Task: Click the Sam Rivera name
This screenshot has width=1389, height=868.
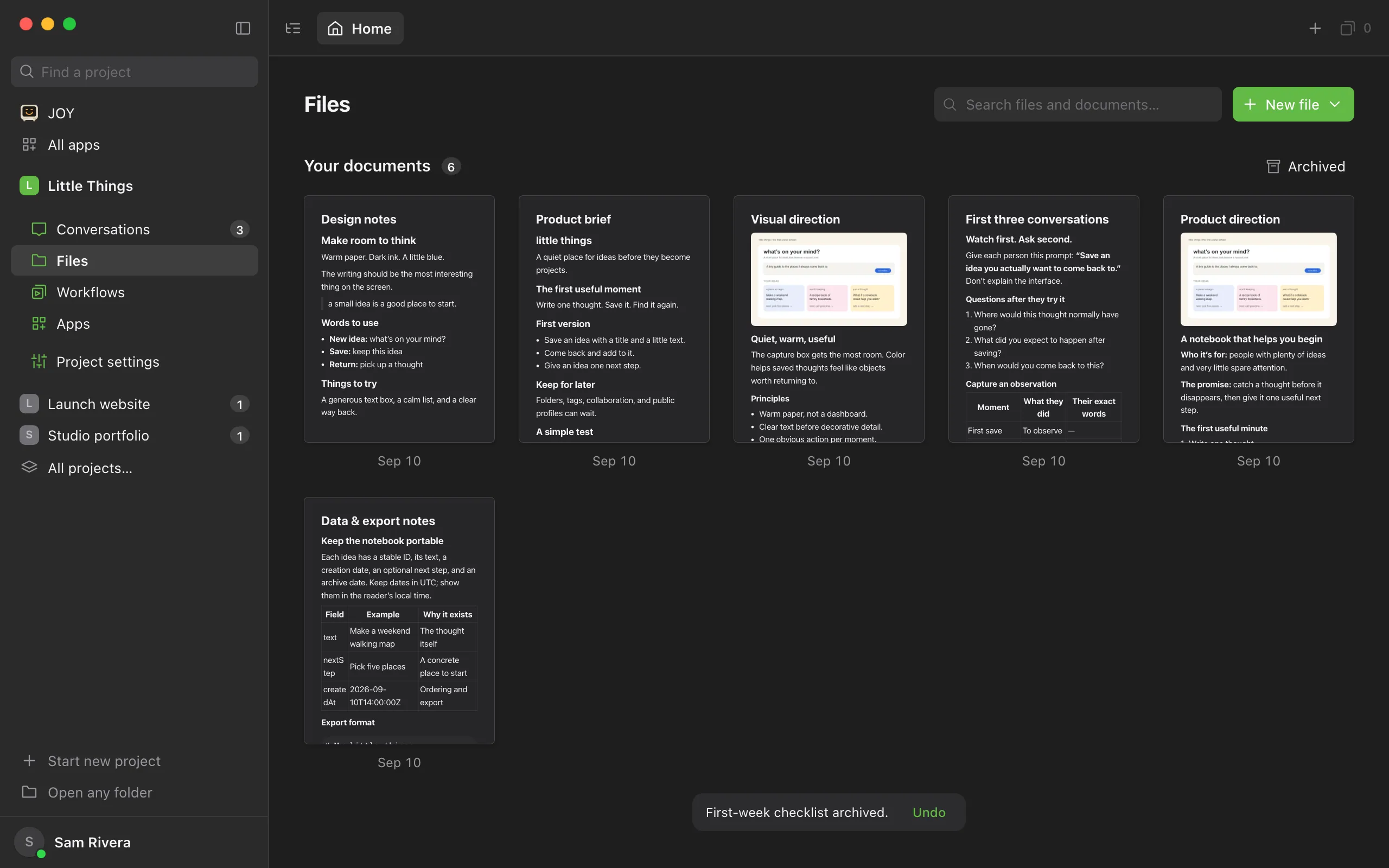Action: click(x=92, y=842)
